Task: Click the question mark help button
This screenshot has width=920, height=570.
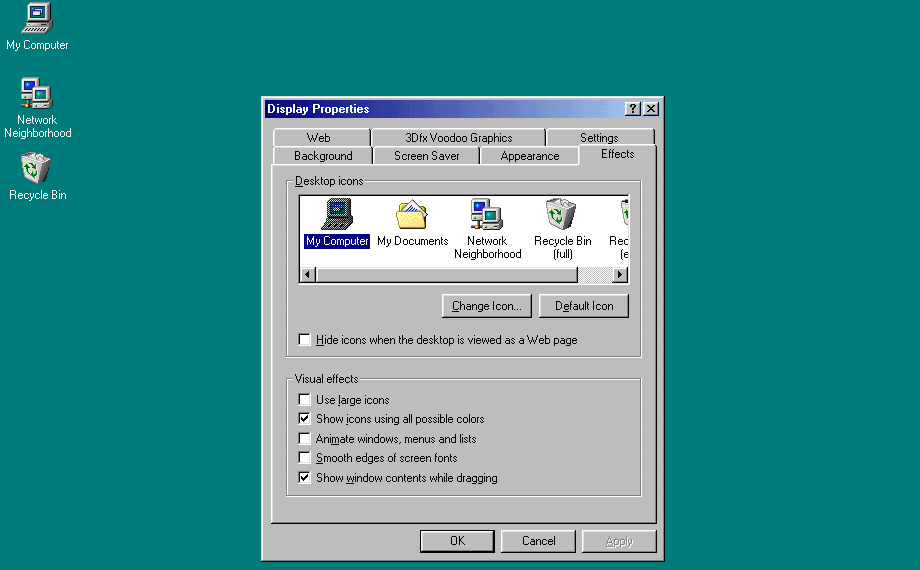Action: (x=632, y=109)
